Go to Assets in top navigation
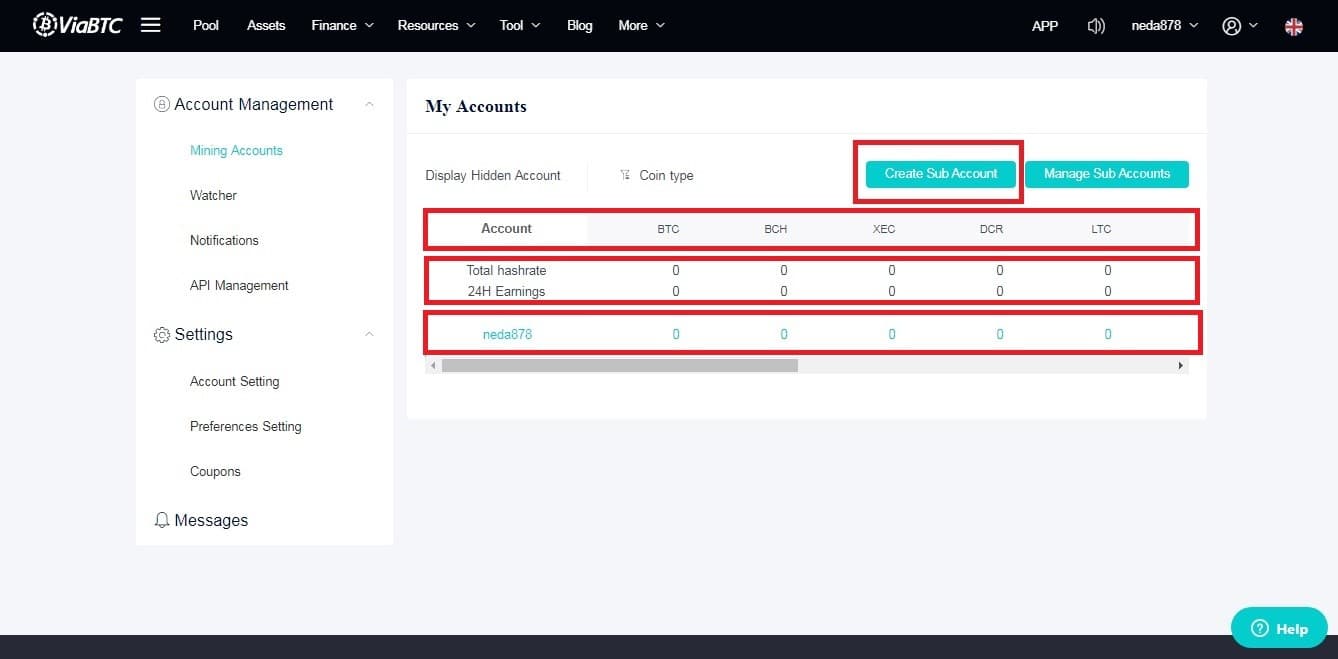The height and width of the screenshot is (659, 1338). coord(266,25)
